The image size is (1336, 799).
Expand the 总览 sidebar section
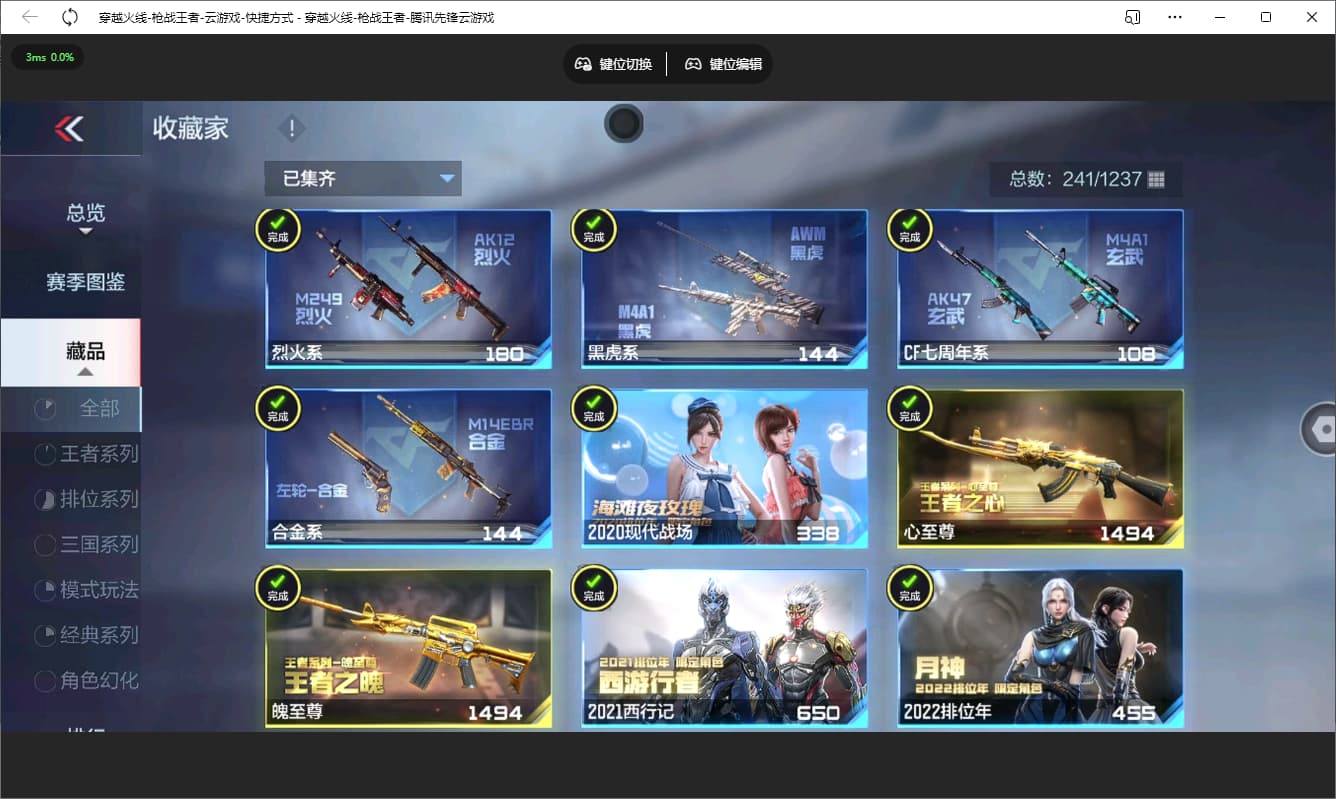83,213
